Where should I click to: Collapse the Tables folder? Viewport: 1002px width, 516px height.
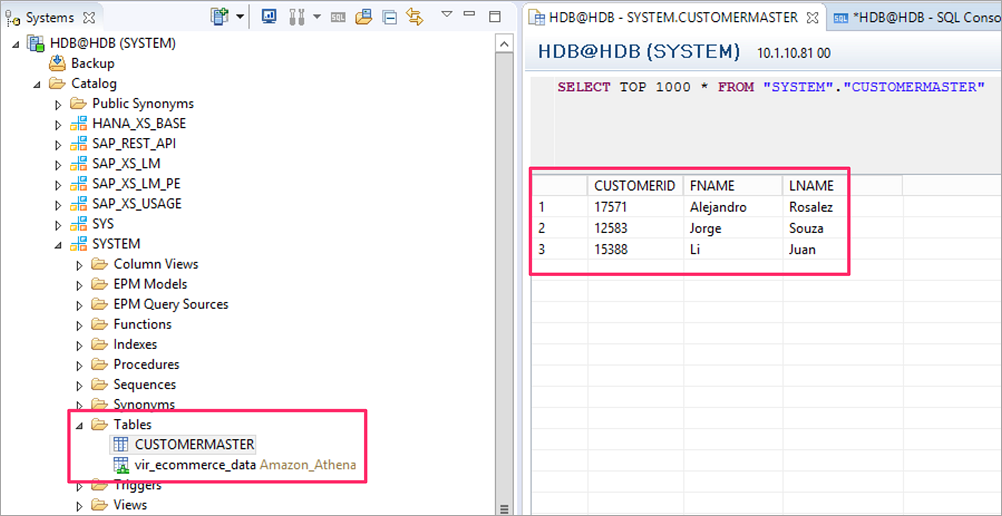[x=80, y=425]
